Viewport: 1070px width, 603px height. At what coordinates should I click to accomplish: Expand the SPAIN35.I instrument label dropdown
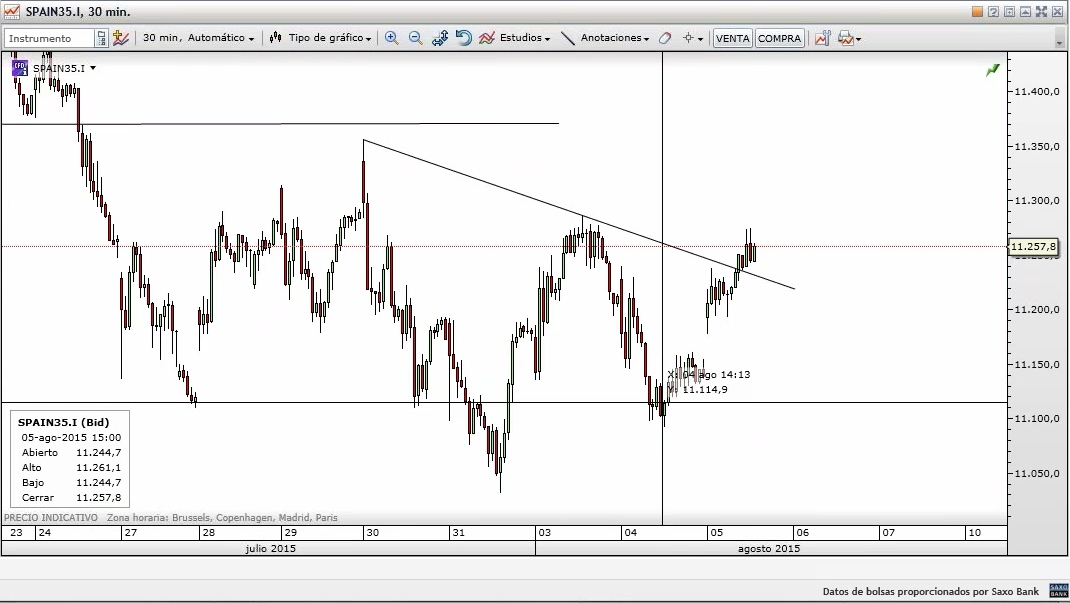93,68
